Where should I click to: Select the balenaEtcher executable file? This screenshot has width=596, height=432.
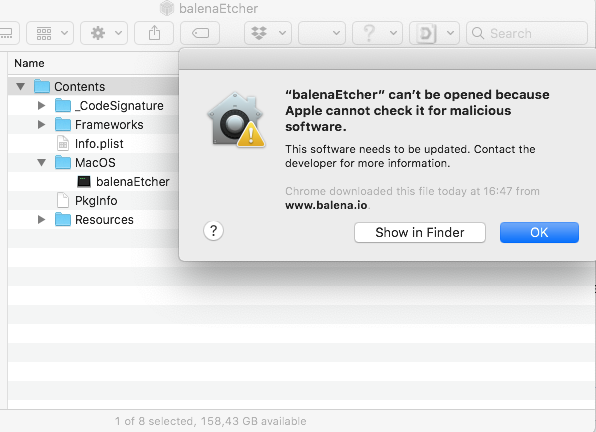133,182
